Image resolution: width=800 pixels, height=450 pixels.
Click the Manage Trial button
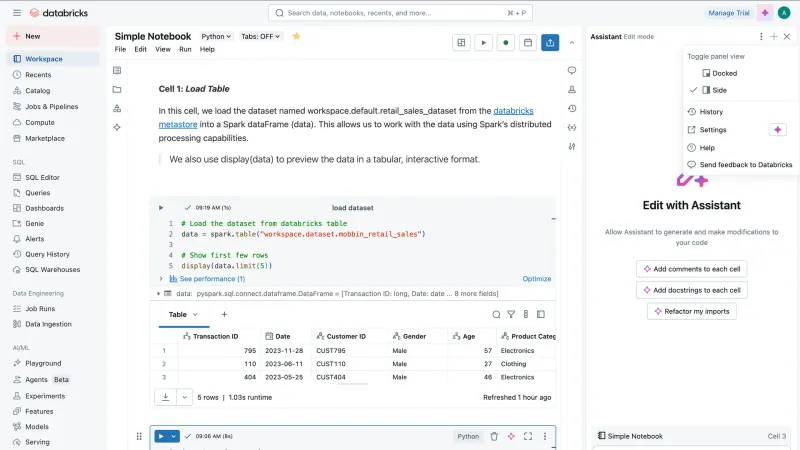[x=729, y=13]
